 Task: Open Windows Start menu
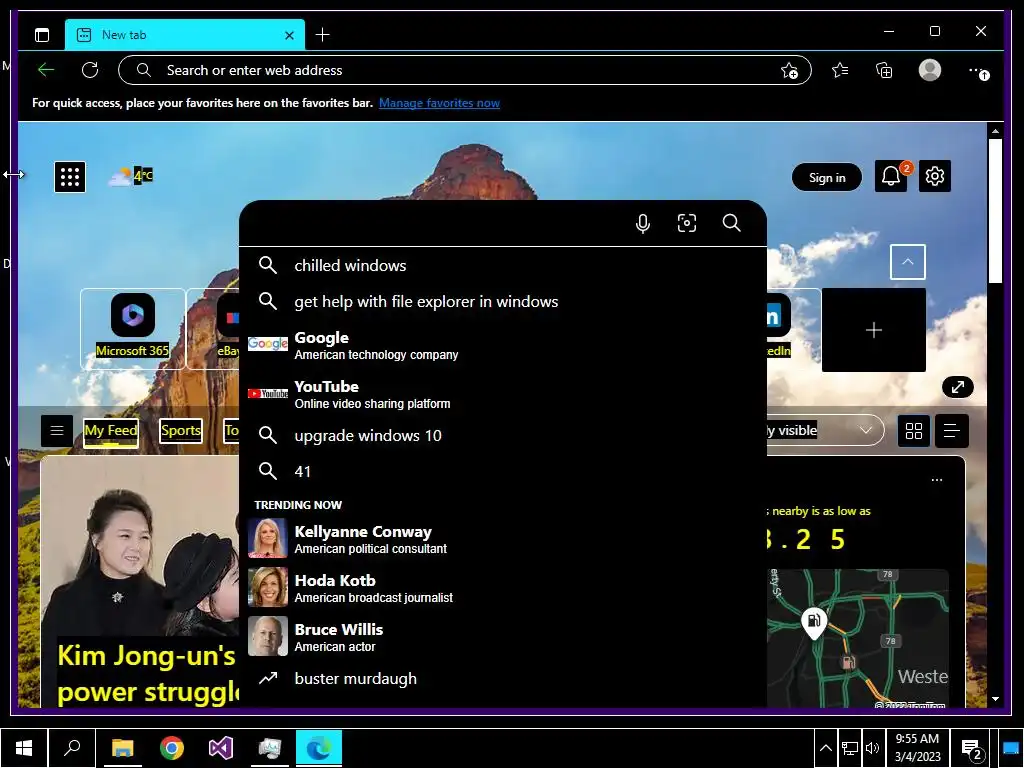[24, 748]
